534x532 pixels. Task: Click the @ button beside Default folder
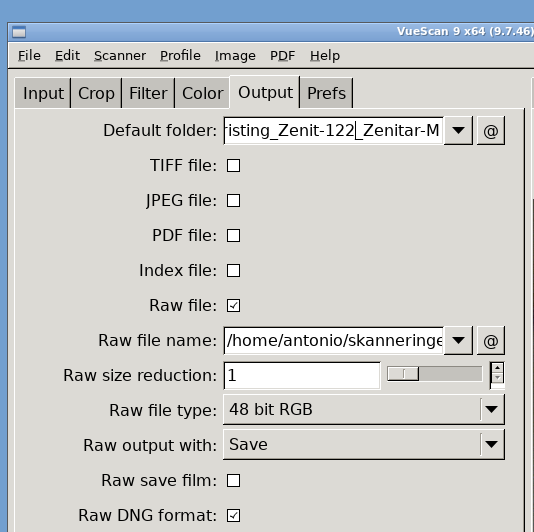pyautogui.click(x=491, y=131)
